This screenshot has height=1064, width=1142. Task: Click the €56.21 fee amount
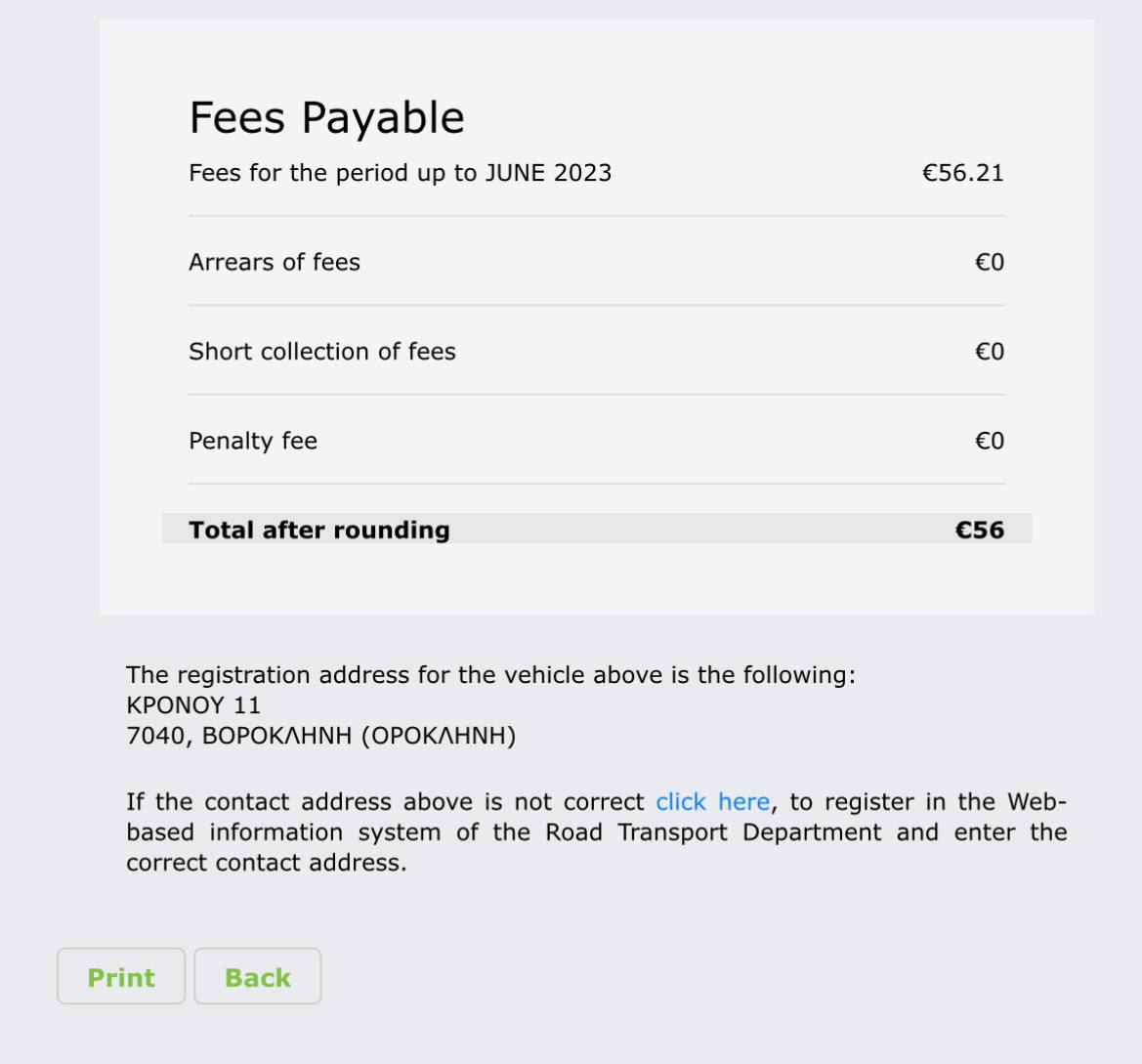[x=962, y=173]
